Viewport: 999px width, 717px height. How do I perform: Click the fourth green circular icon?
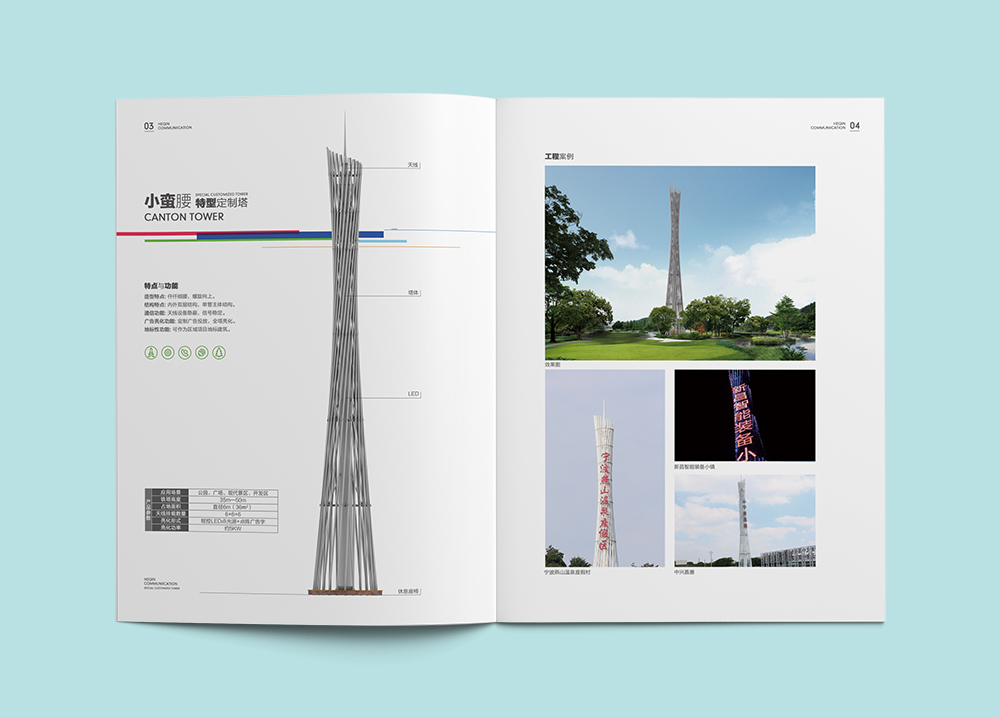click(x=202, y=352)
